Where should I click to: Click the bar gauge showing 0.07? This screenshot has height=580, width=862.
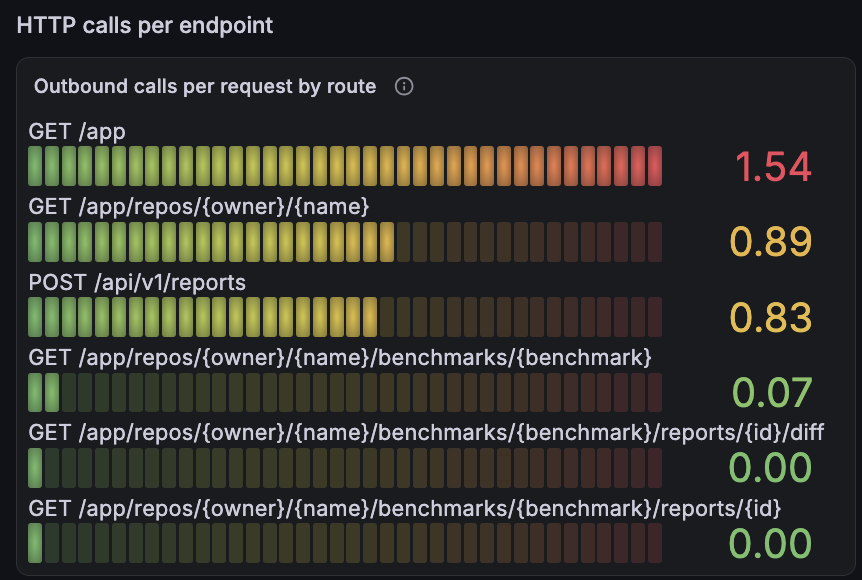tap(345, 393)
